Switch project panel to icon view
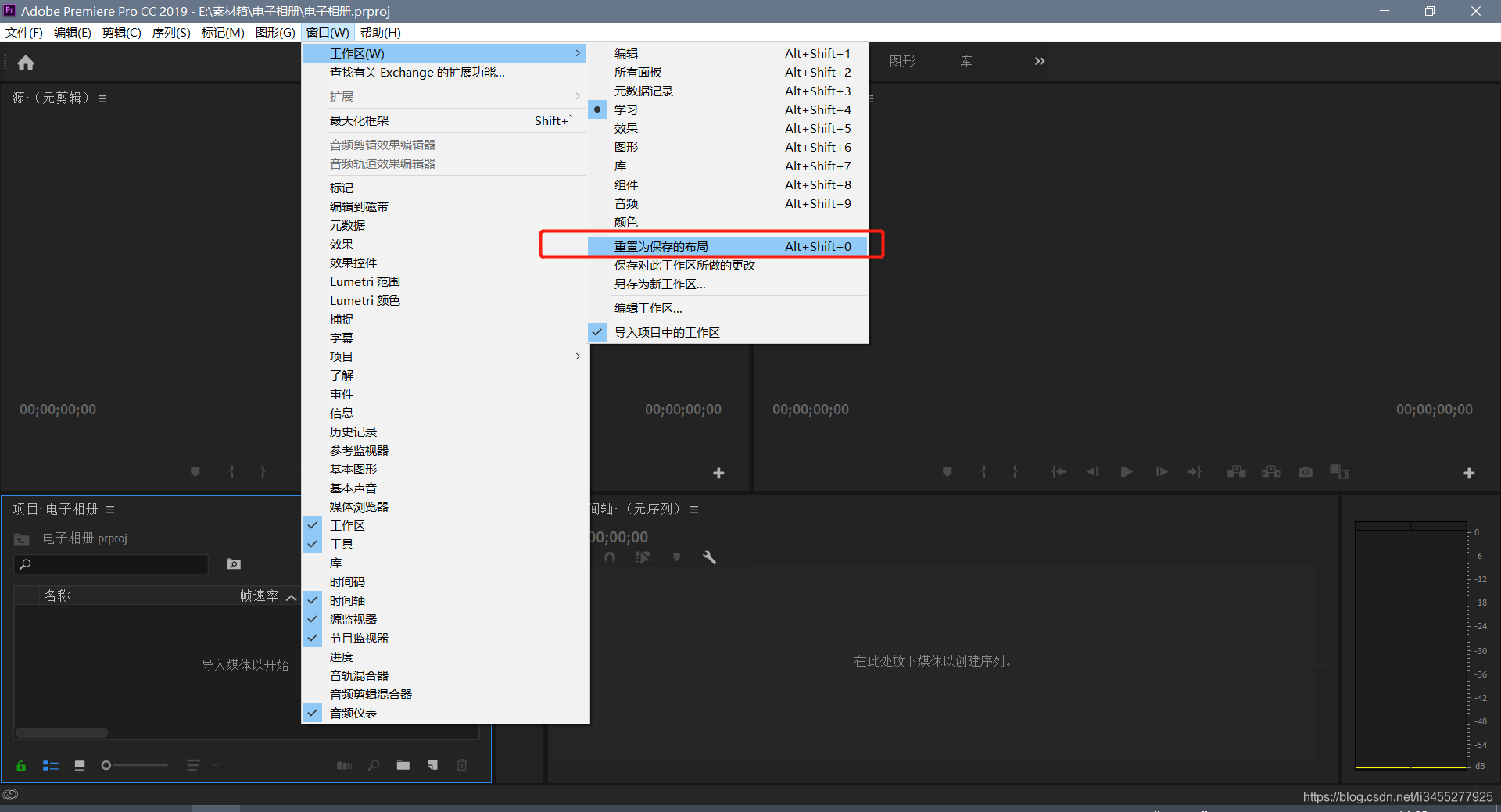This screenshot has height=812, width=1501. coord(80,766)
